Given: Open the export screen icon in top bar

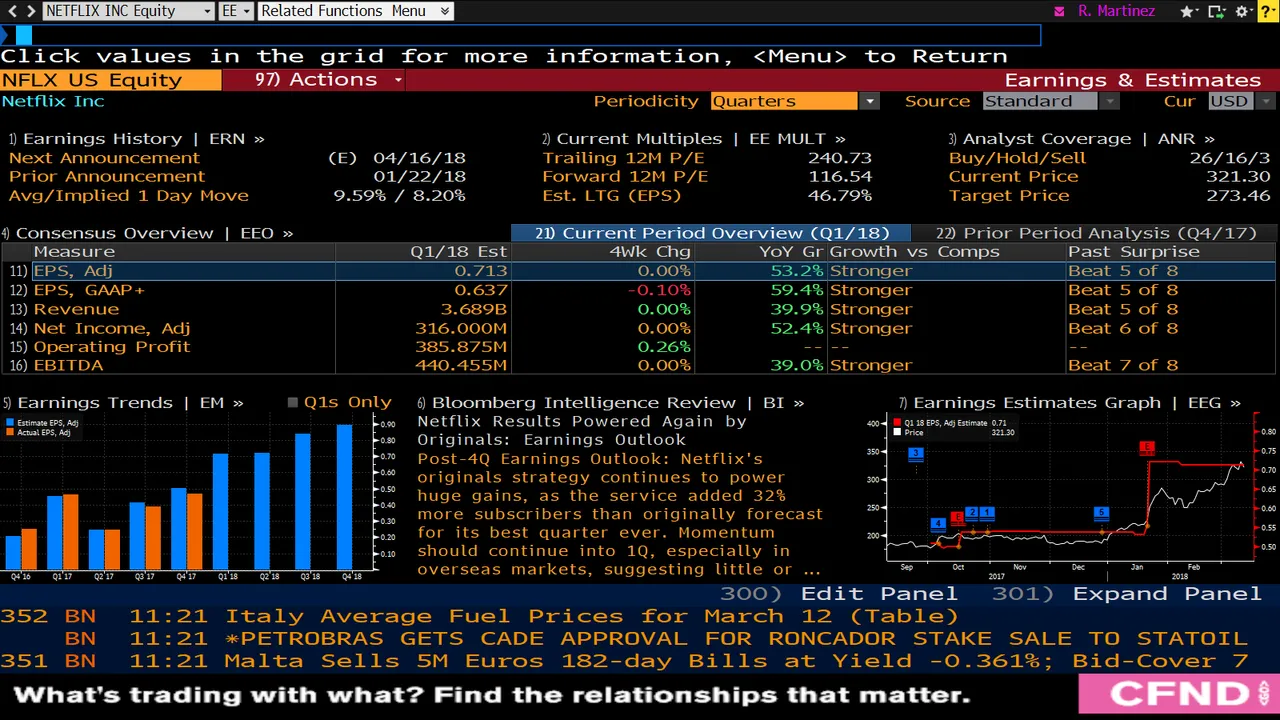Looking at the screenshot, I should click(1216, 11).
